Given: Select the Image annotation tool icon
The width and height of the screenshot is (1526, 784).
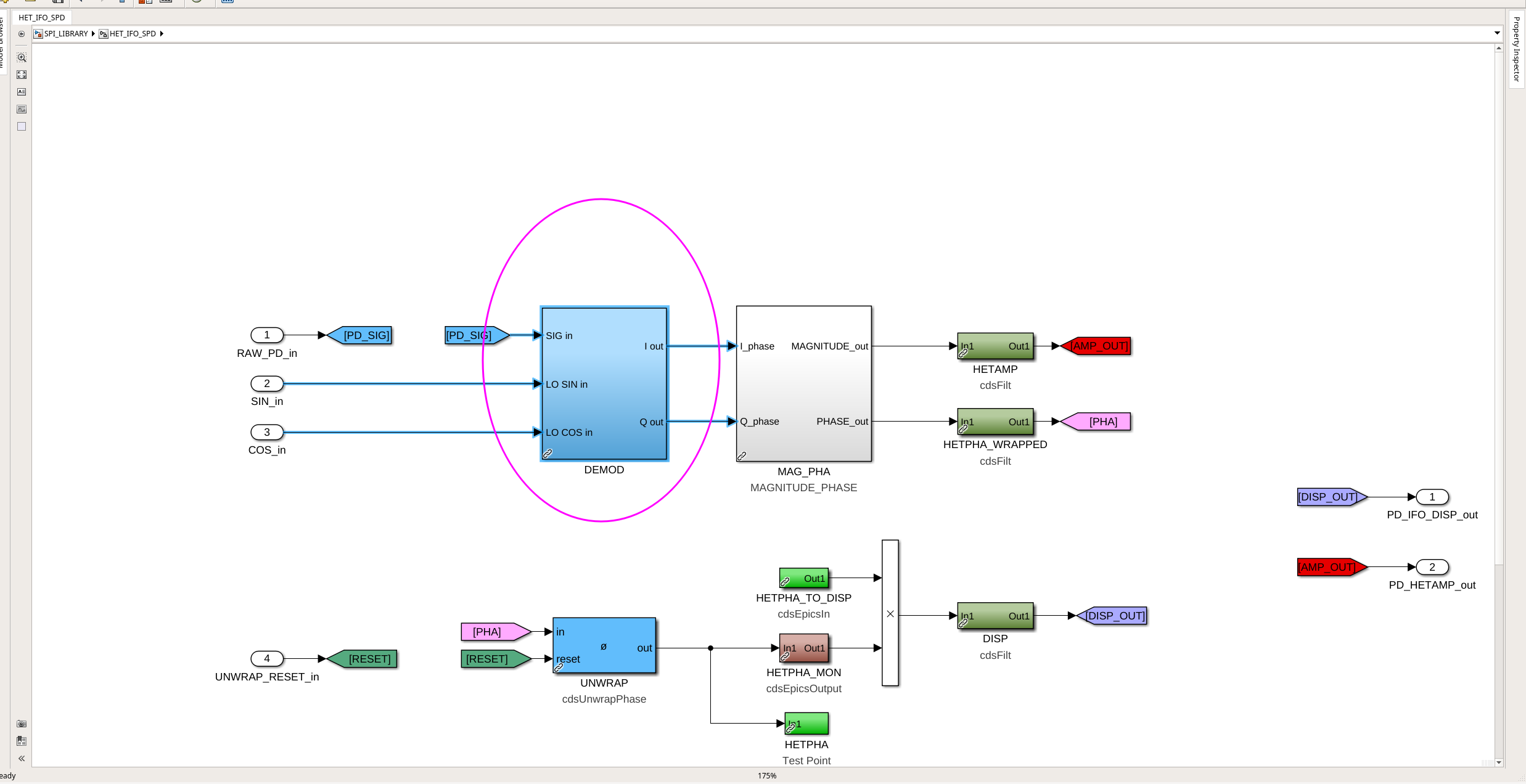Looking at the screenshot, I should click(x=22, y=109).
